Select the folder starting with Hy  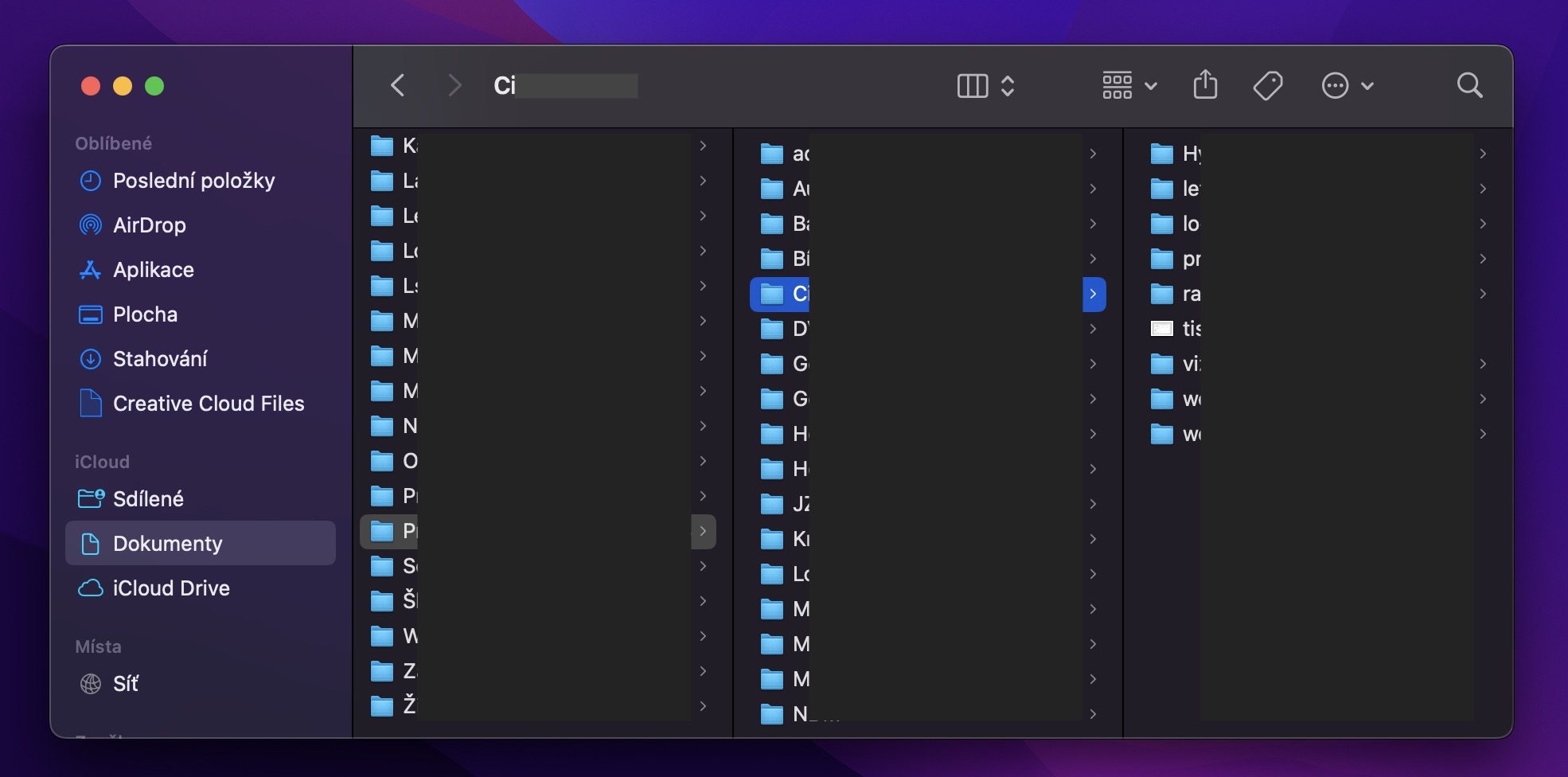pos(1318,154)
